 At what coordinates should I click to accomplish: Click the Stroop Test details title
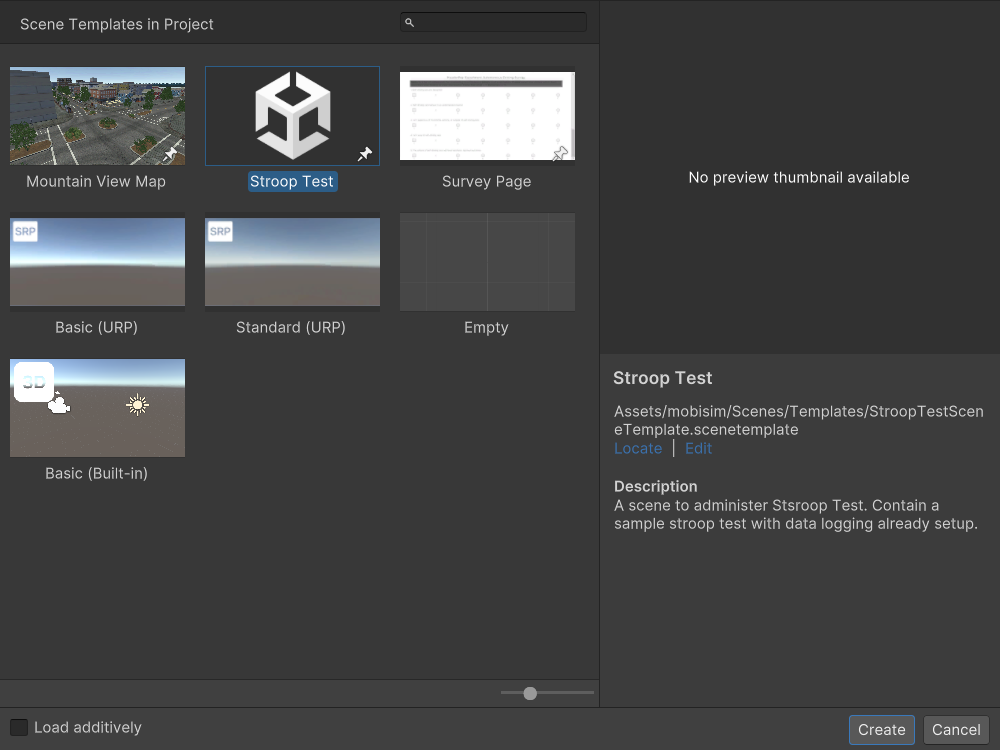(663, 378)
